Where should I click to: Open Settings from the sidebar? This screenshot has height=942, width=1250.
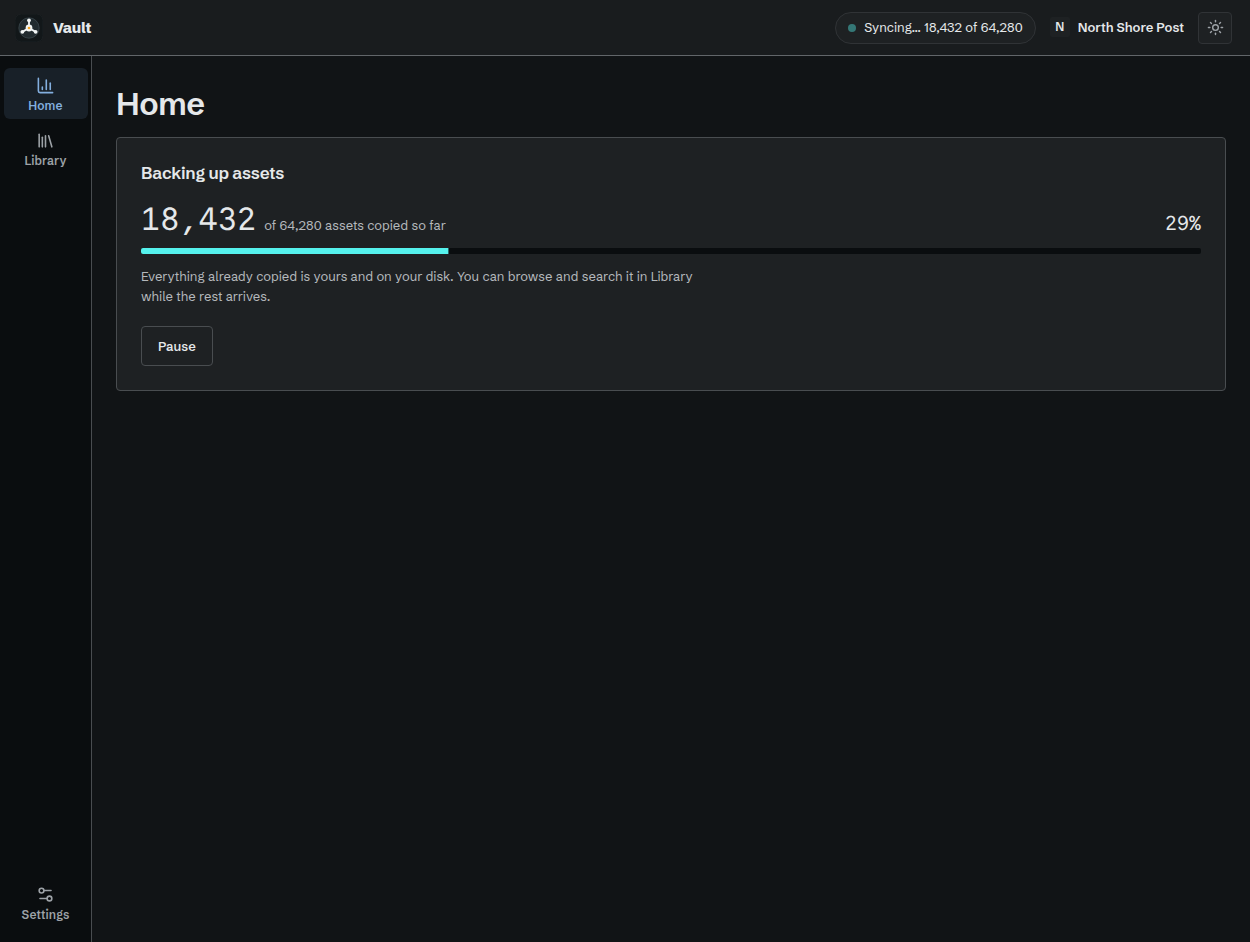45,903
